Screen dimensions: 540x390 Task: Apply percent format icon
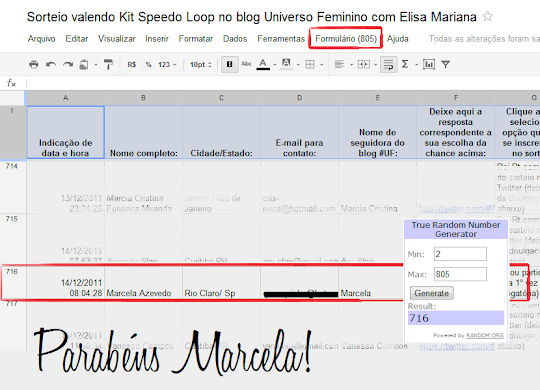pyautogui.click(x=148, y=64)
